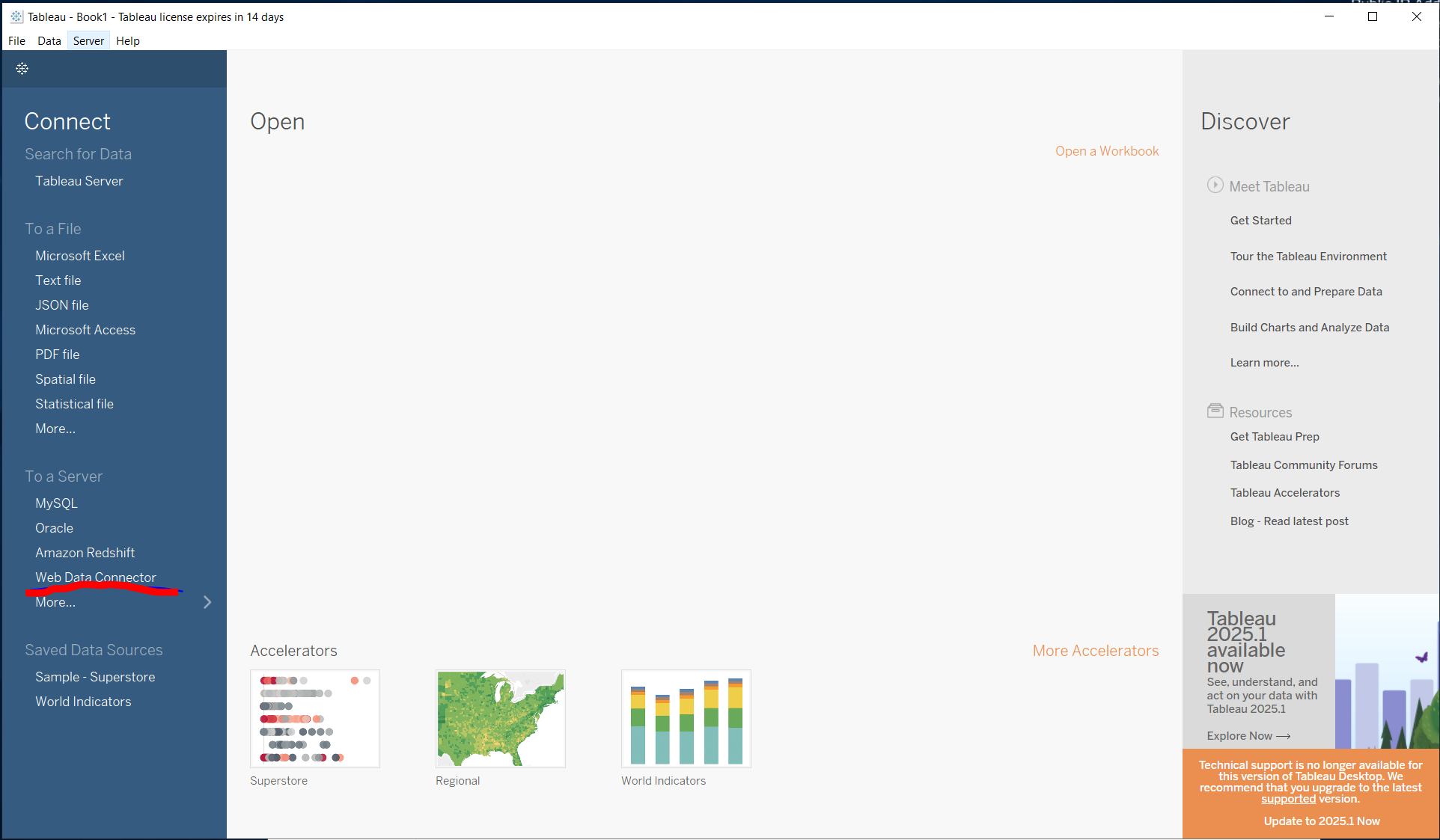1440x840 pixels.
Task: Open the World Indicators accelerator thumbnail
Action: coord(686,719)
